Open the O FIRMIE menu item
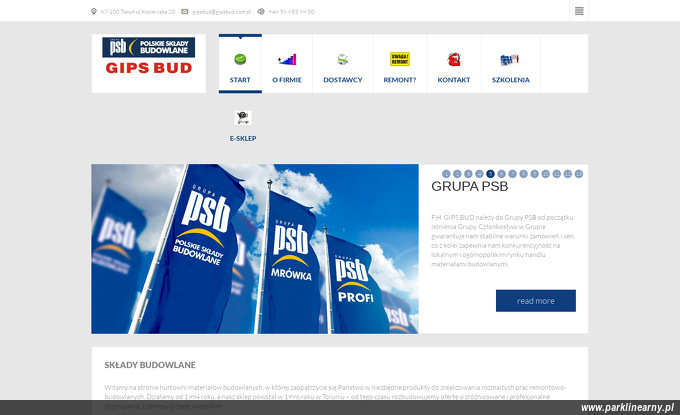Screen dimensions: 680x415 (287, 80)
